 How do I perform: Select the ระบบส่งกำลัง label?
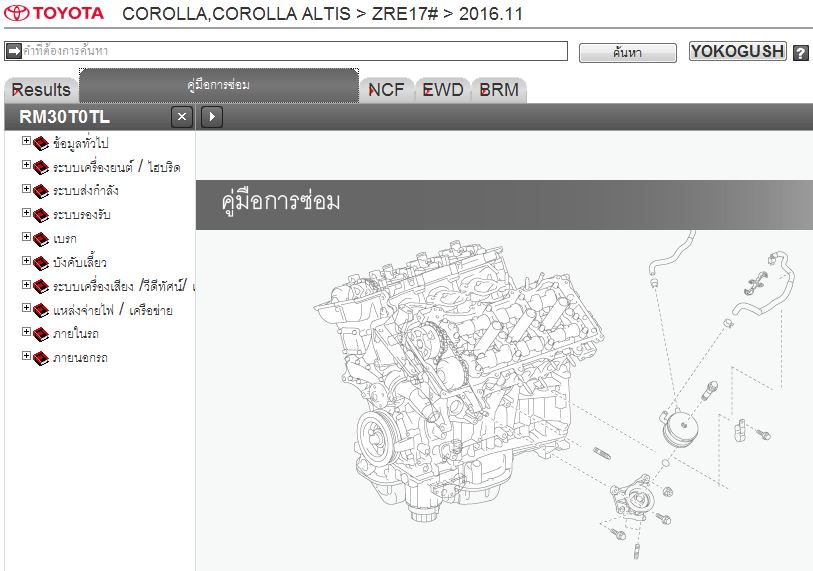pyautogui.click(x=86, y=190)
